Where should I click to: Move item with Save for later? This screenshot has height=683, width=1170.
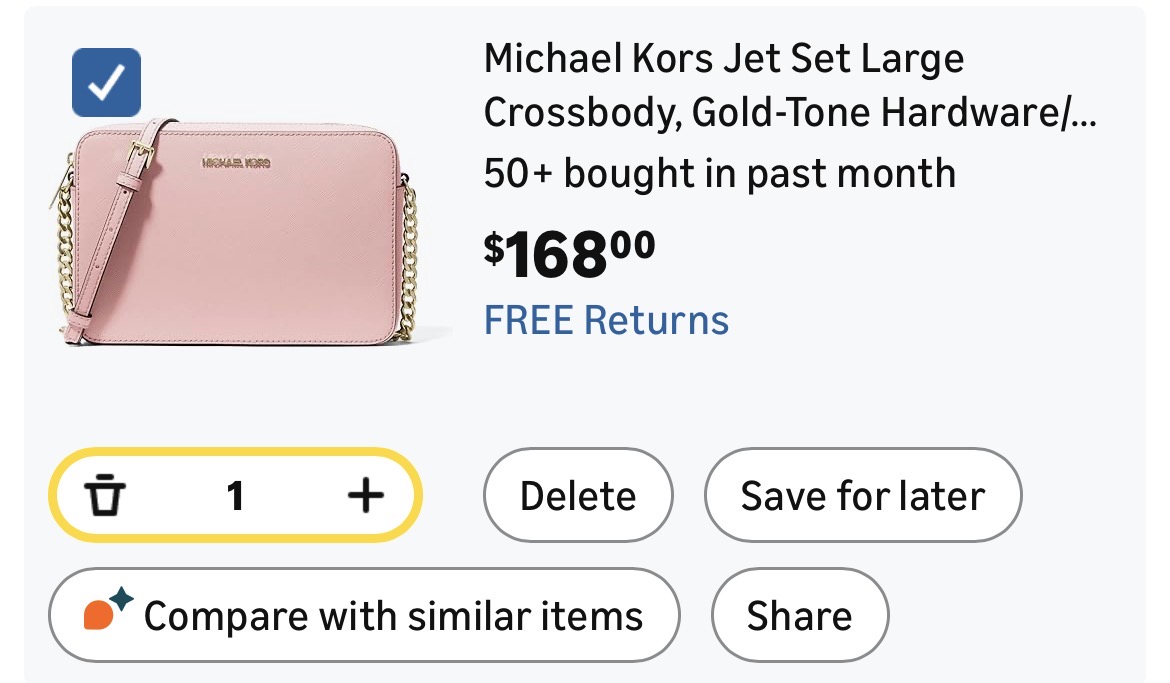[862, 496]
